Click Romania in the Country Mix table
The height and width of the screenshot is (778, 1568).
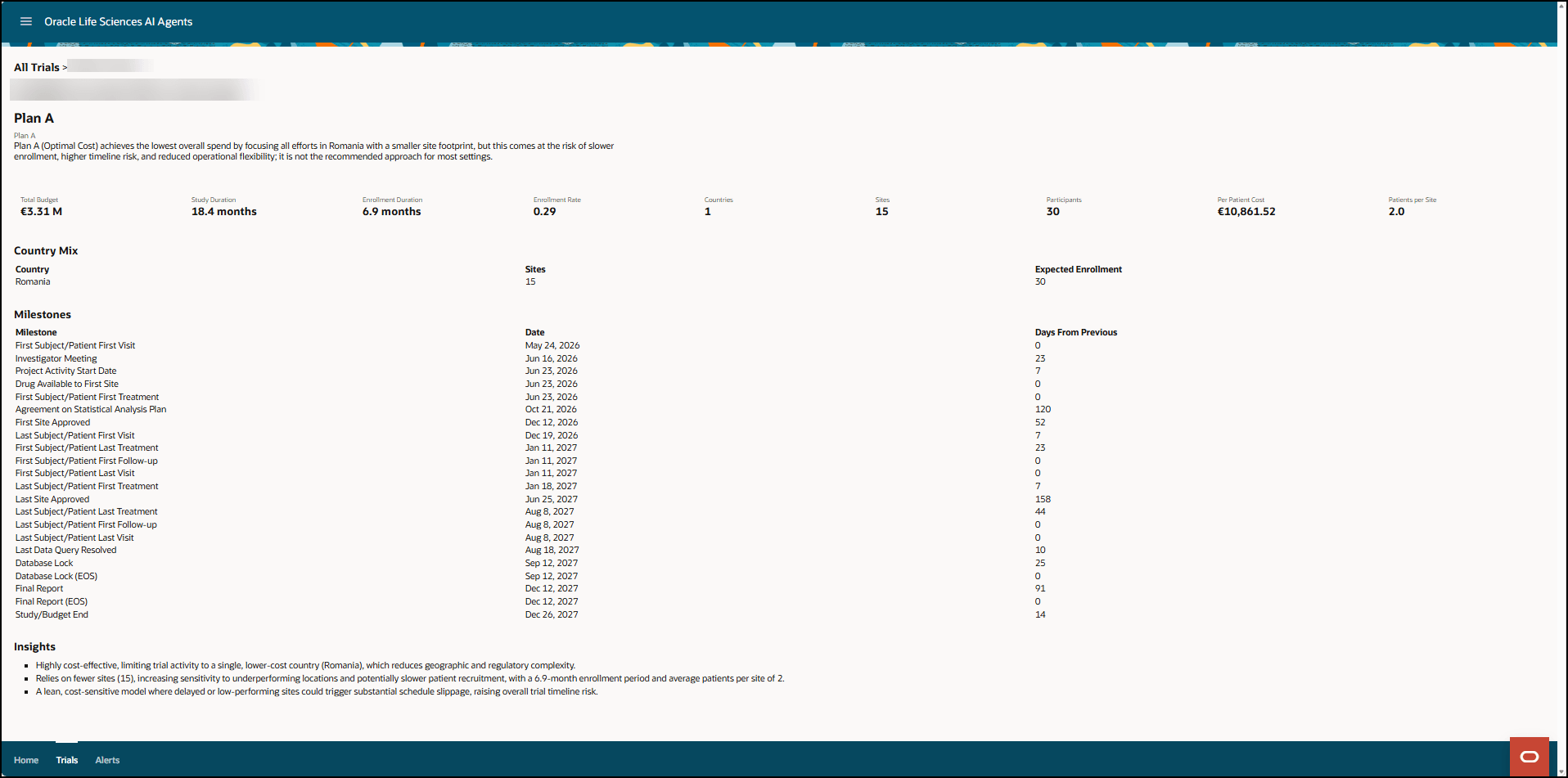33,281
